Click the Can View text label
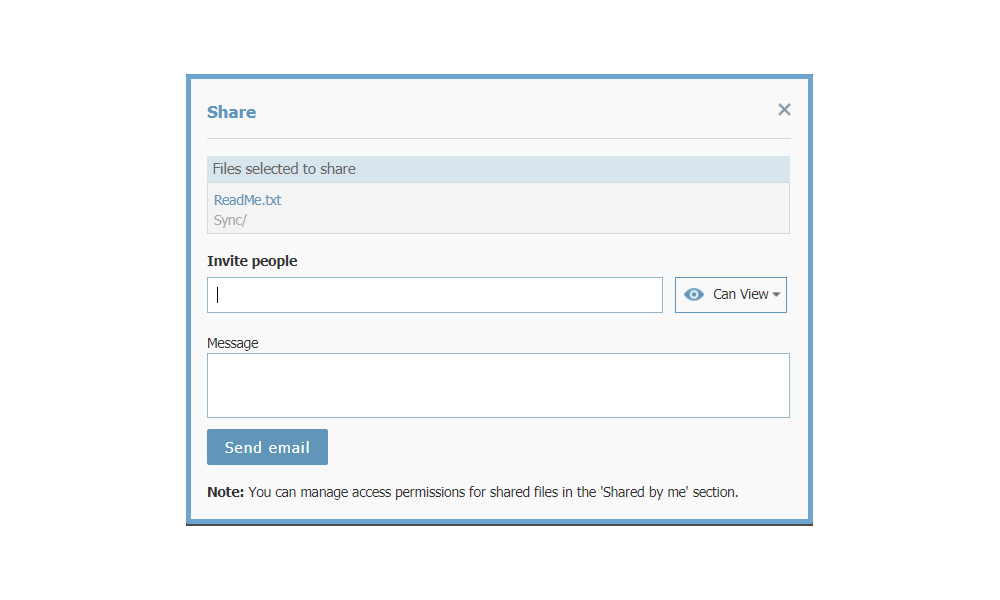This screenshot has height=600, width=1000. coord(740,295)
